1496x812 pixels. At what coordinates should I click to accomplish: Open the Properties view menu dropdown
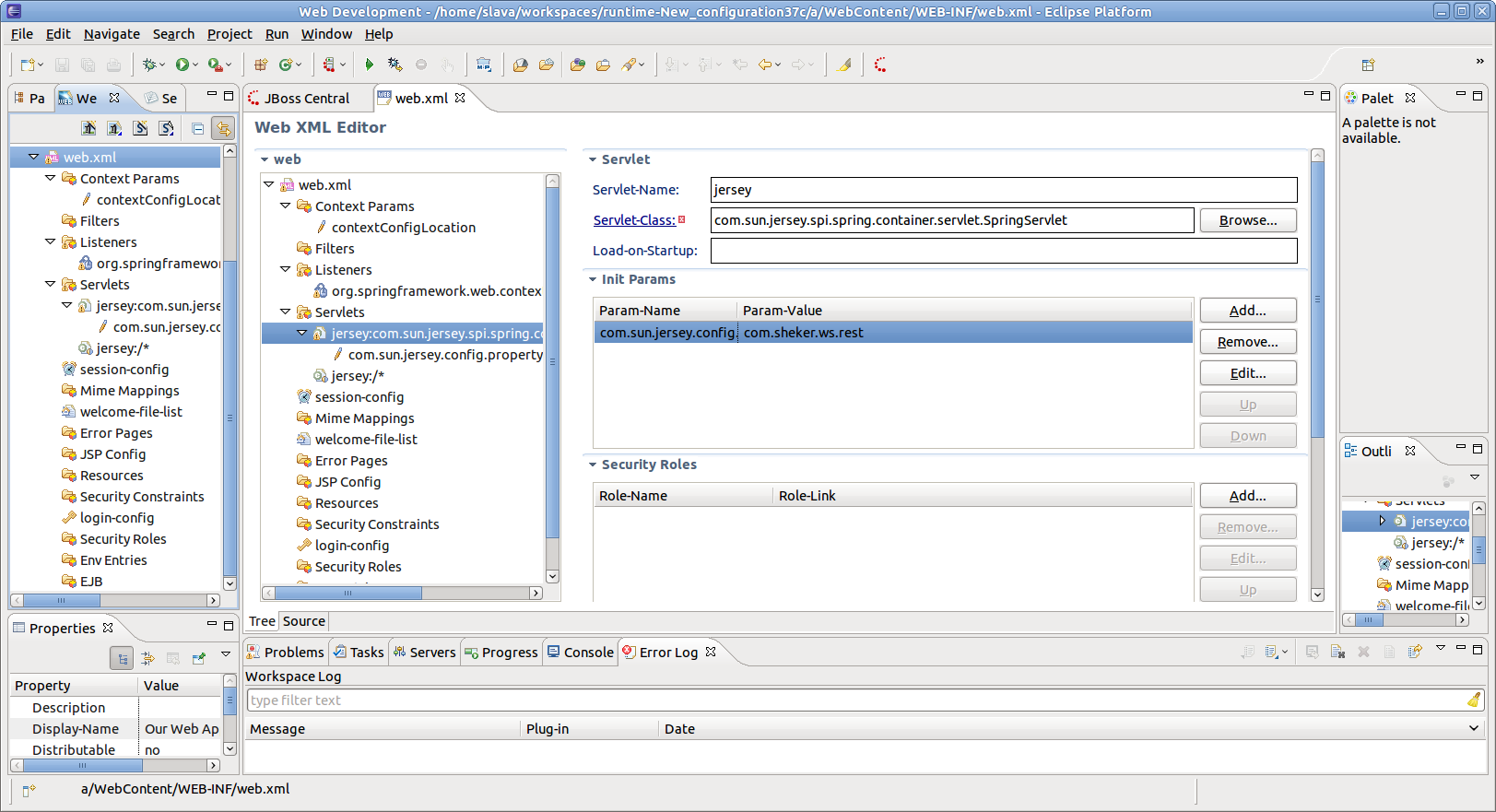(226, 655)
